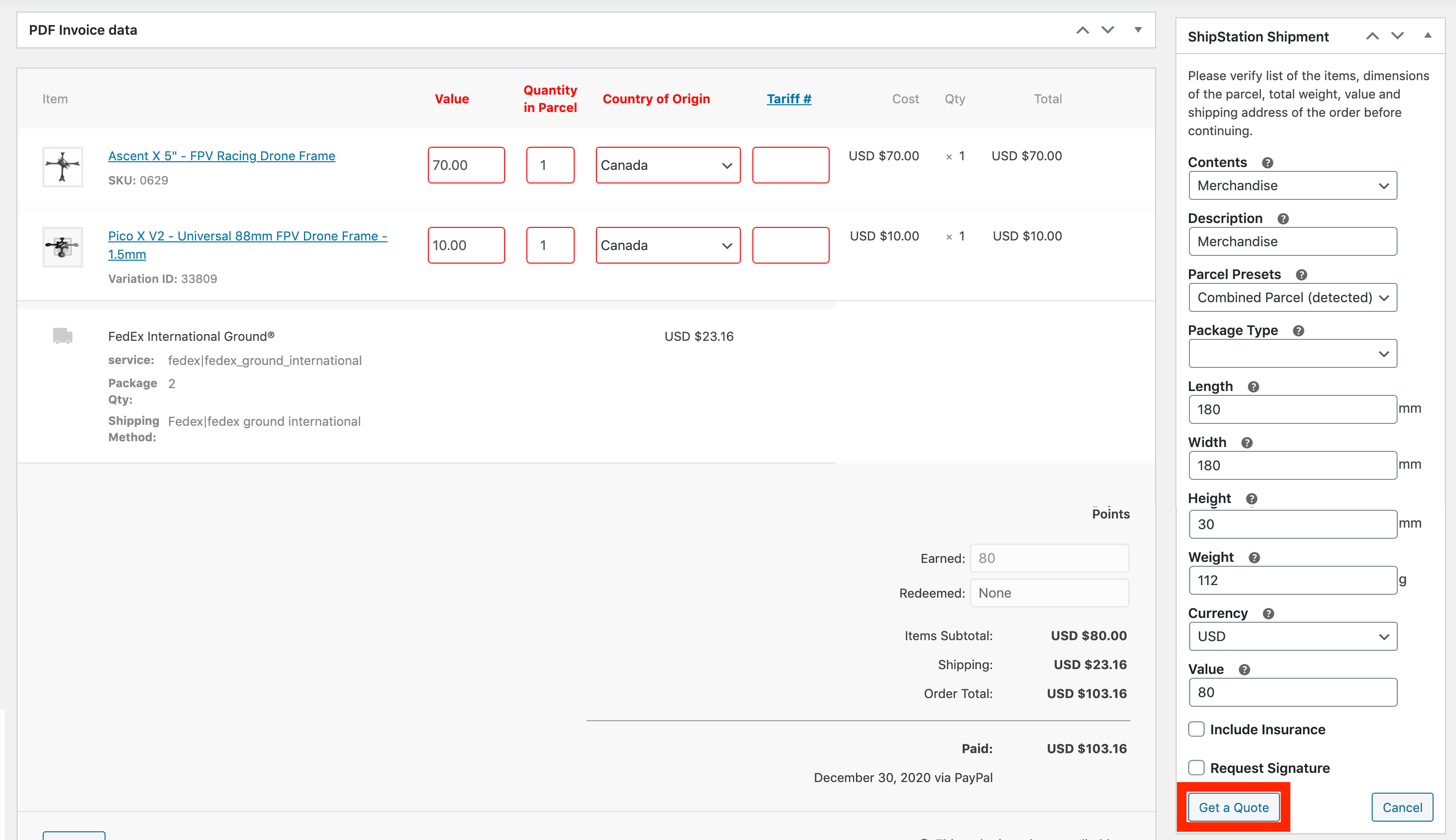Open the Tariff # column header link
This screenshot has width=1456, height=840.
pos(789,98)
